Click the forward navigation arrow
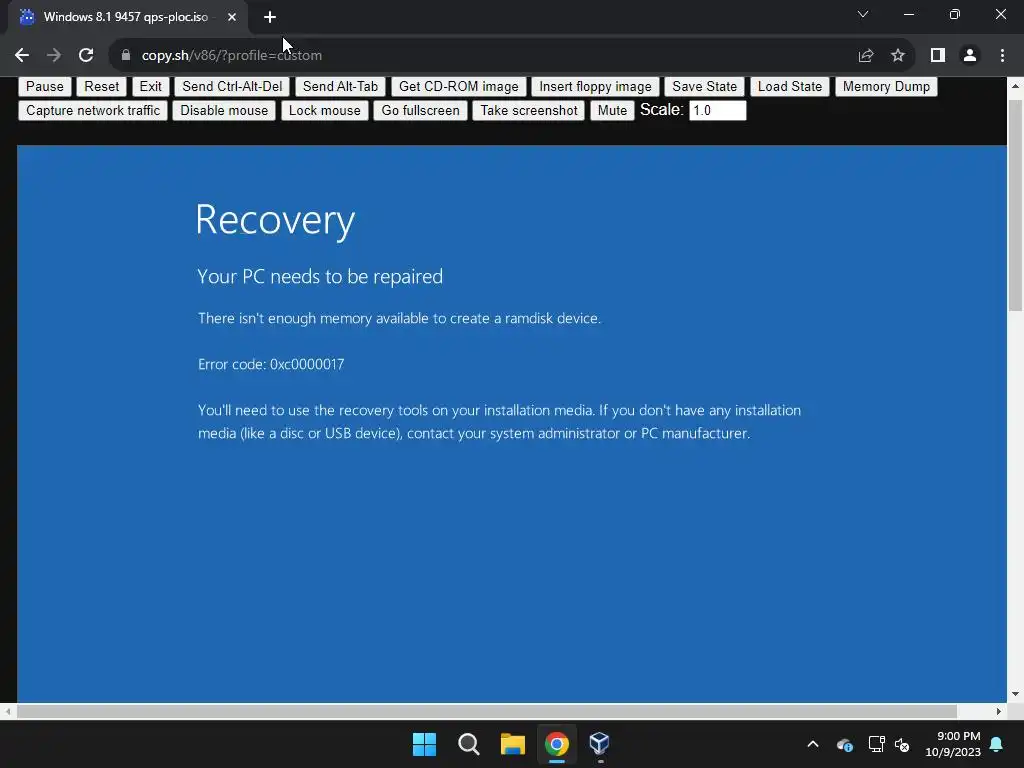This screenshot has height=768, width=1024. (54, 56)
